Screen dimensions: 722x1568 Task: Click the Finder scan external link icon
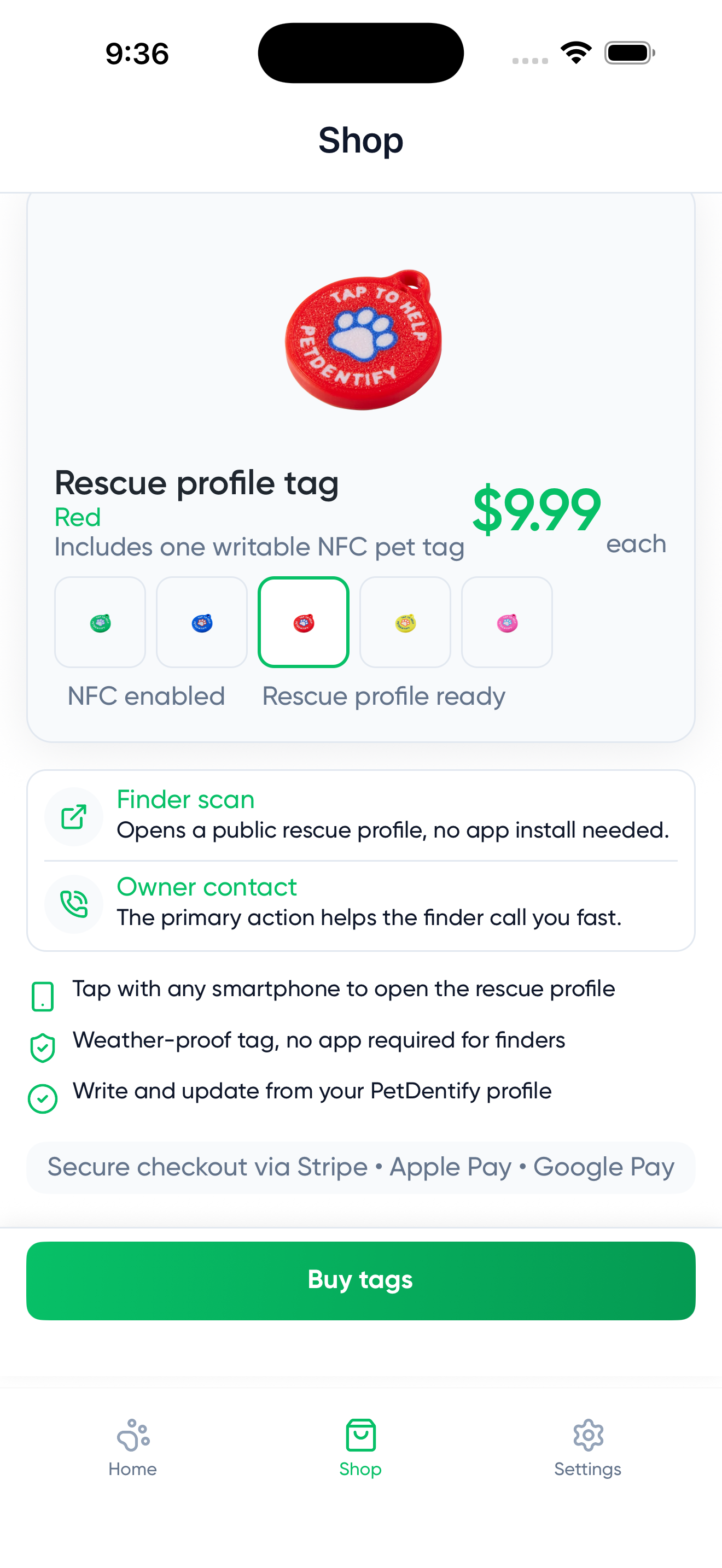(x=74, y=817)
